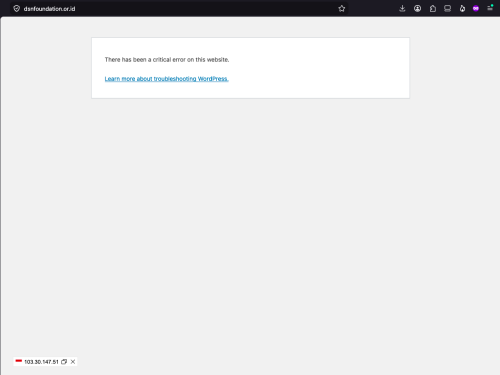
Task: Open the downloads panel
Action: pyautogui.click(x=402, y=9)
